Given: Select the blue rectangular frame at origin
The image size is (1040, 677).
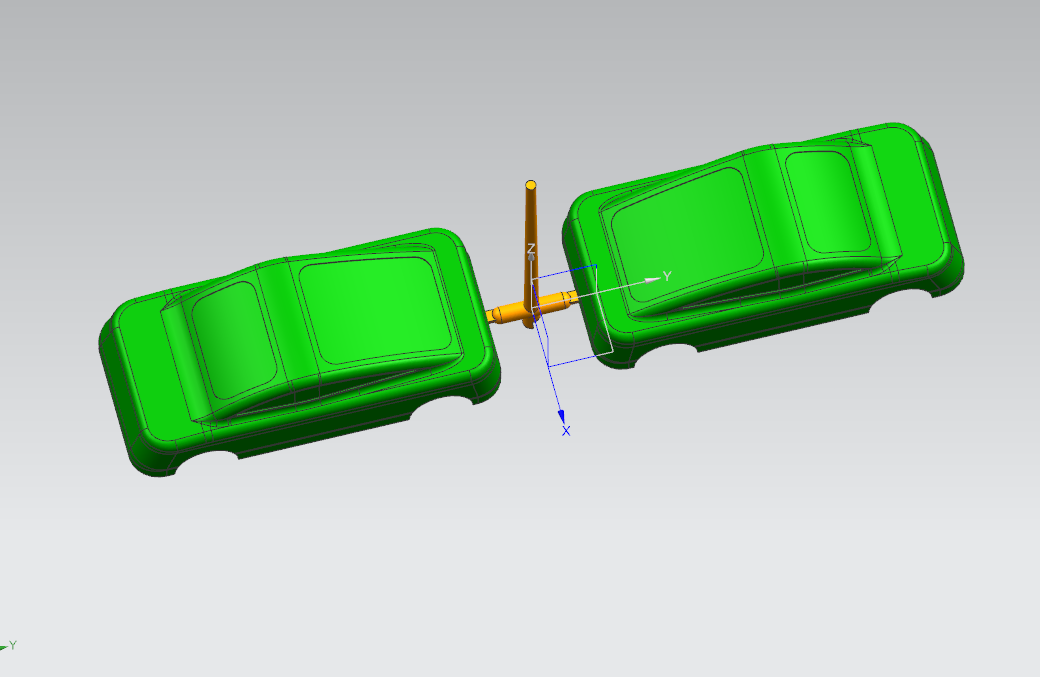Looking at the screenshot, I should coord(572,316).
